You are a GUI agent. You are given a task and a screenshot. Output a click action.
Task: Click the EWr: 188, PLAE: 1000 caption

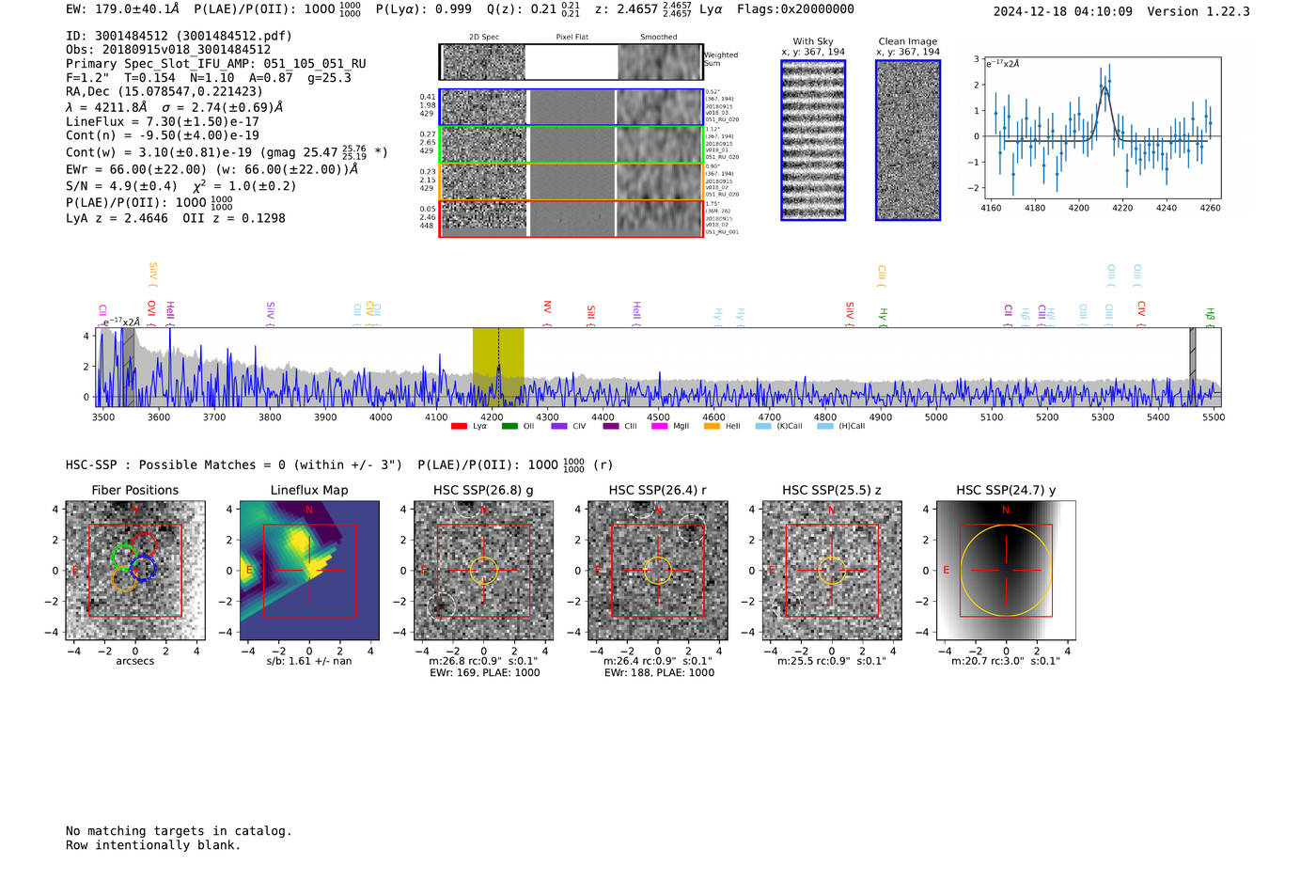click(x=659, y=672)
